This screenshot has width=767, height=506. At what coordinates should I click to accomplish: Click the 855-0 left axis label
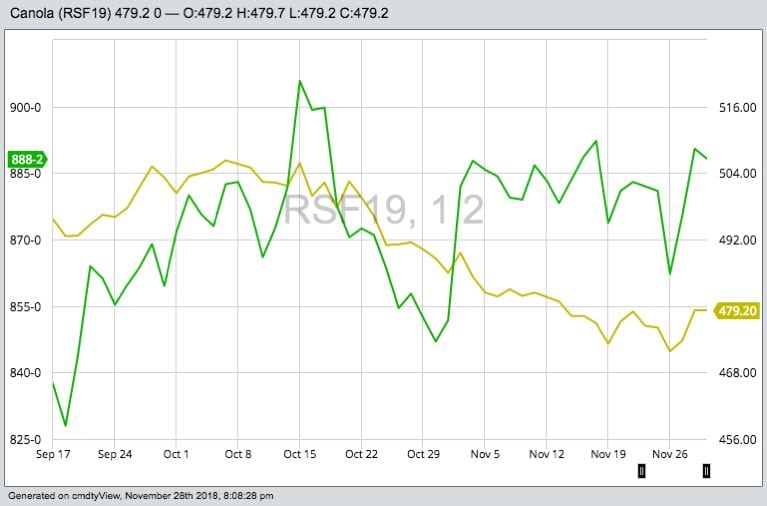tap(26, 307)
